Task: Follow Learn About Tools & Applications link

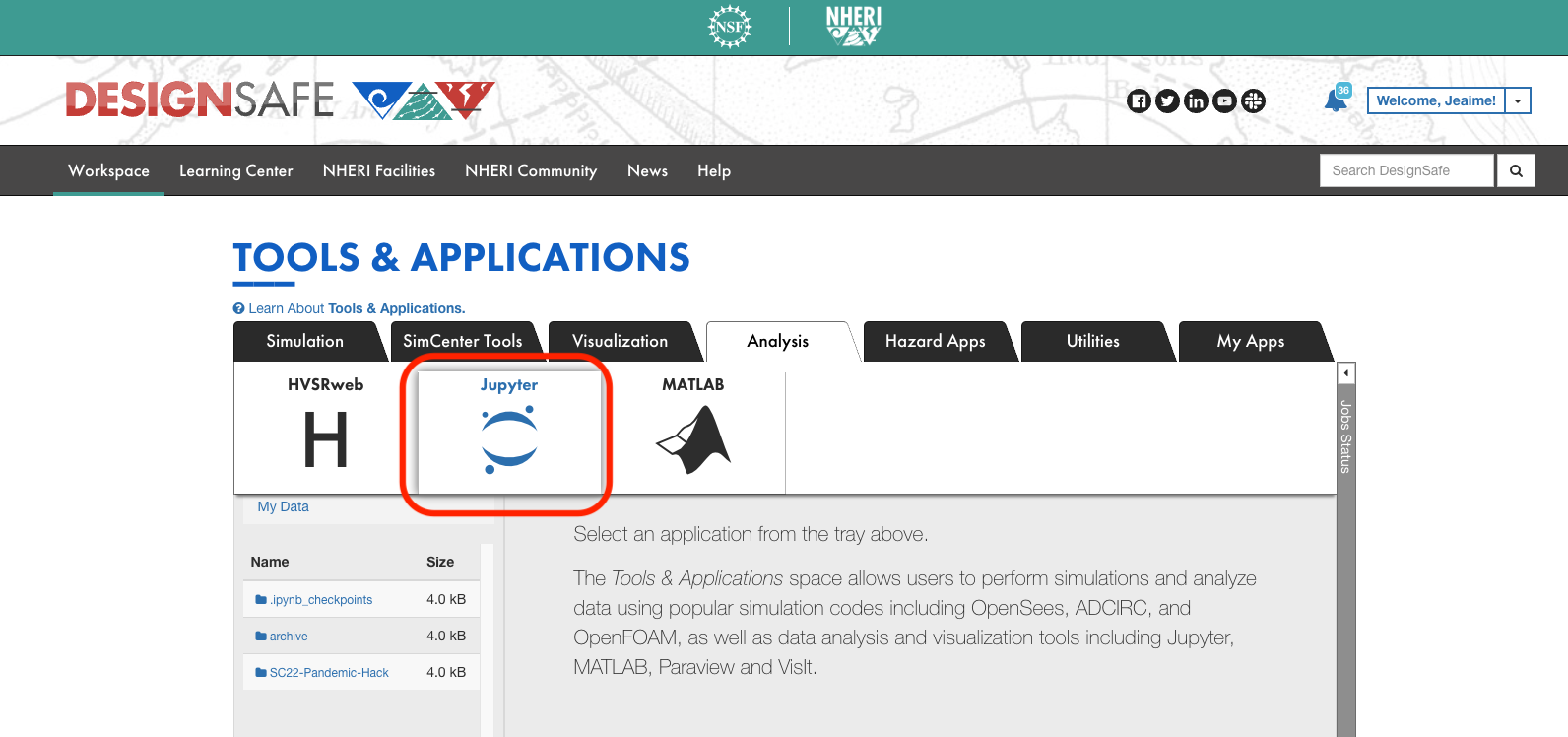Action: [x=350, y=308]
